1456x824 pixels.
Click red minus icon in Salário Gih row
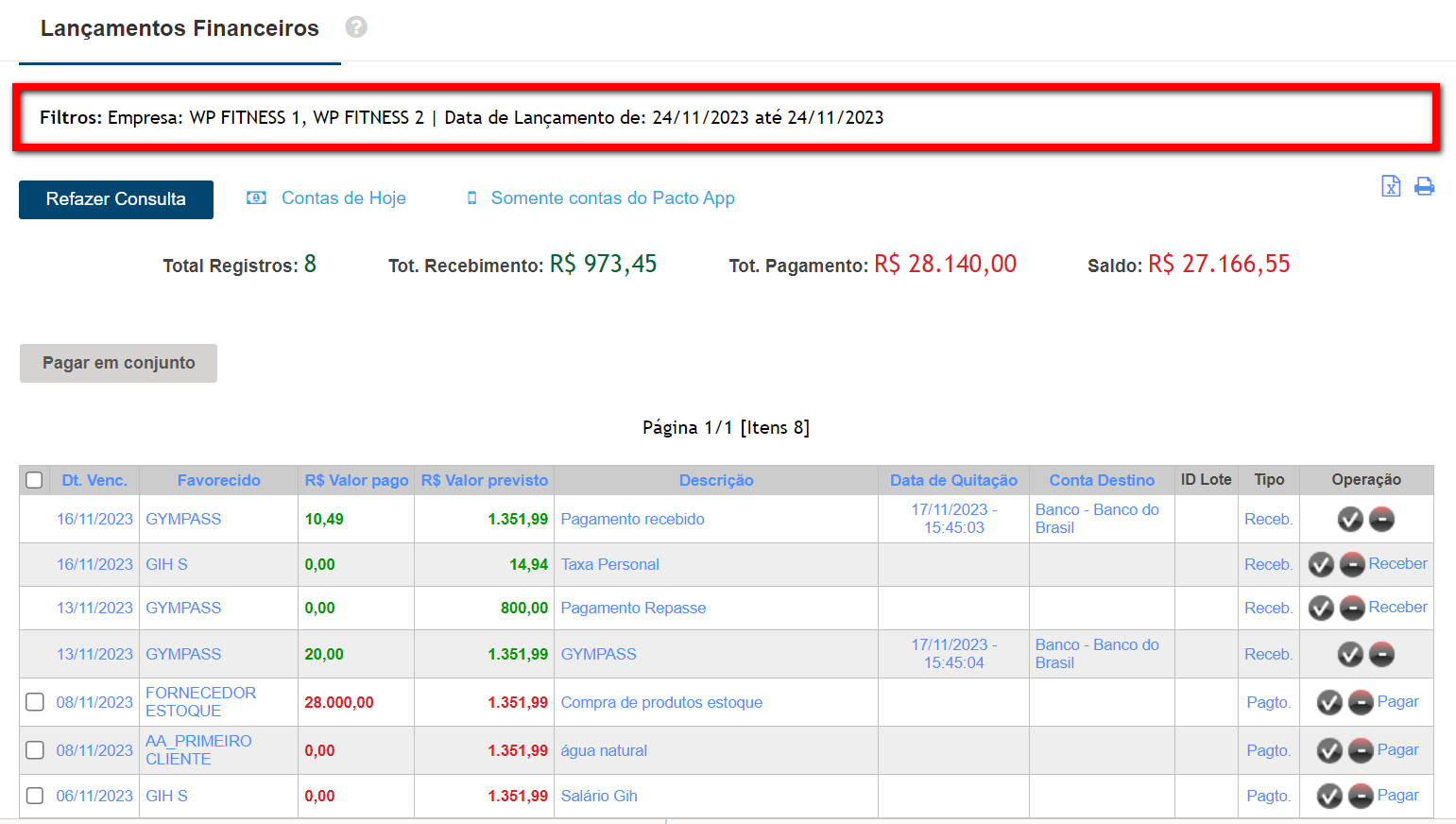(1361, 796)
